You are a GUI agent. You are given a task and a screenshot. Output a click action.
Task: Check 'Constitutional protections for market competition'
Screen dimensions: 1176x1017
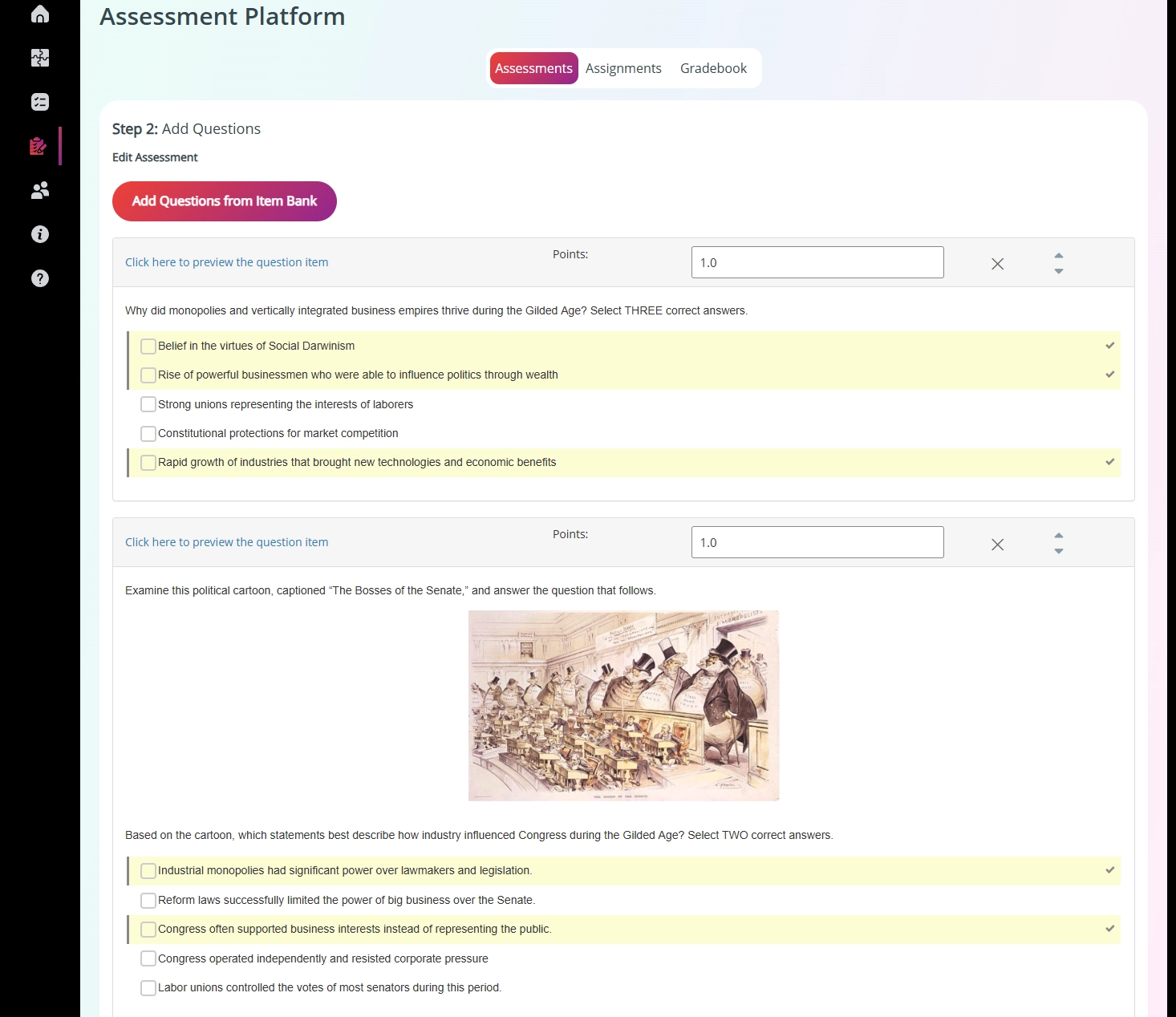148,434
